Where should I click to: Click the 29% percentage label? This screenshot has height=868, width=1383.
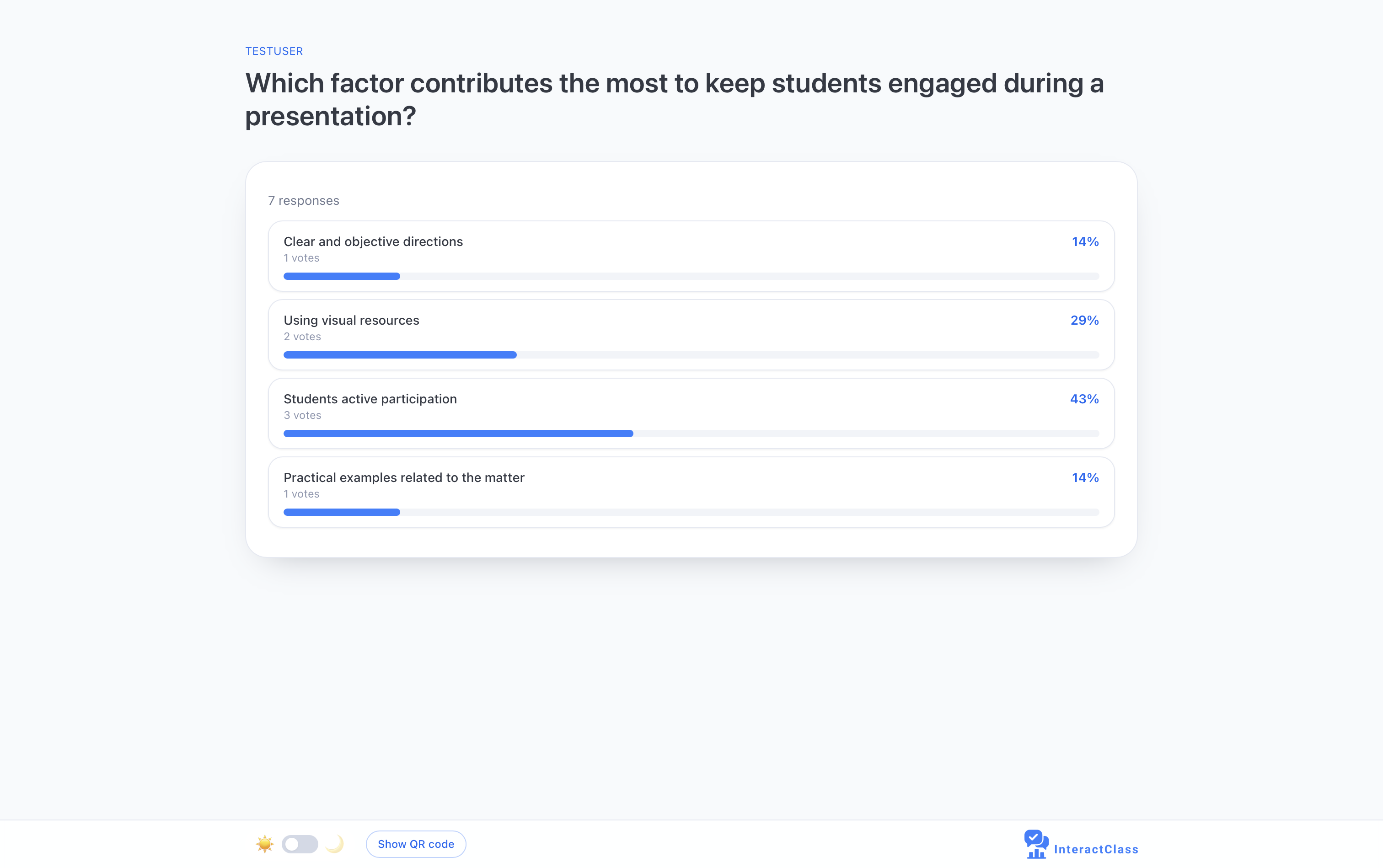point(1084,320)
